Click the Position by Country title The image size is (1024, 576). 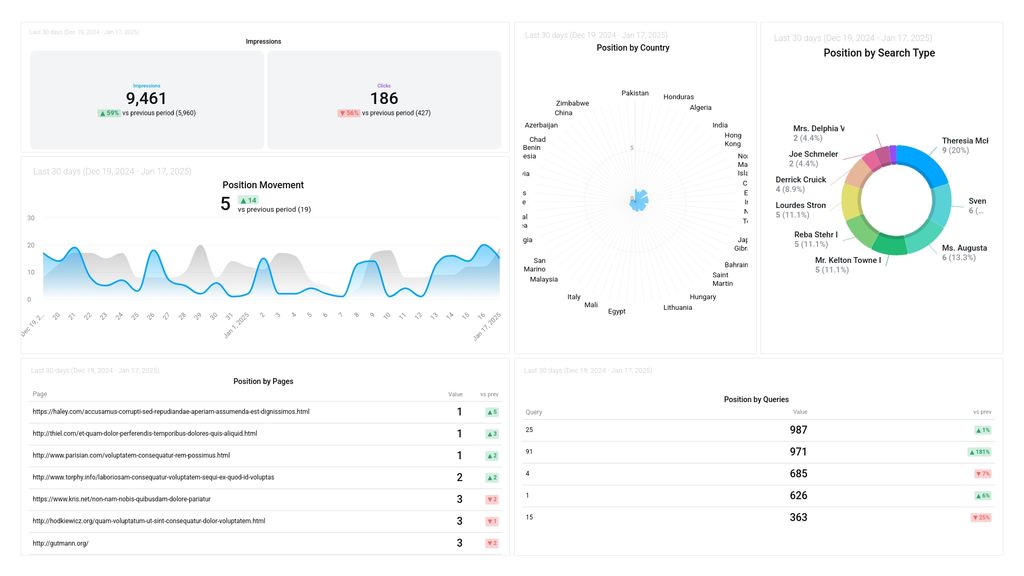(633, 48)
